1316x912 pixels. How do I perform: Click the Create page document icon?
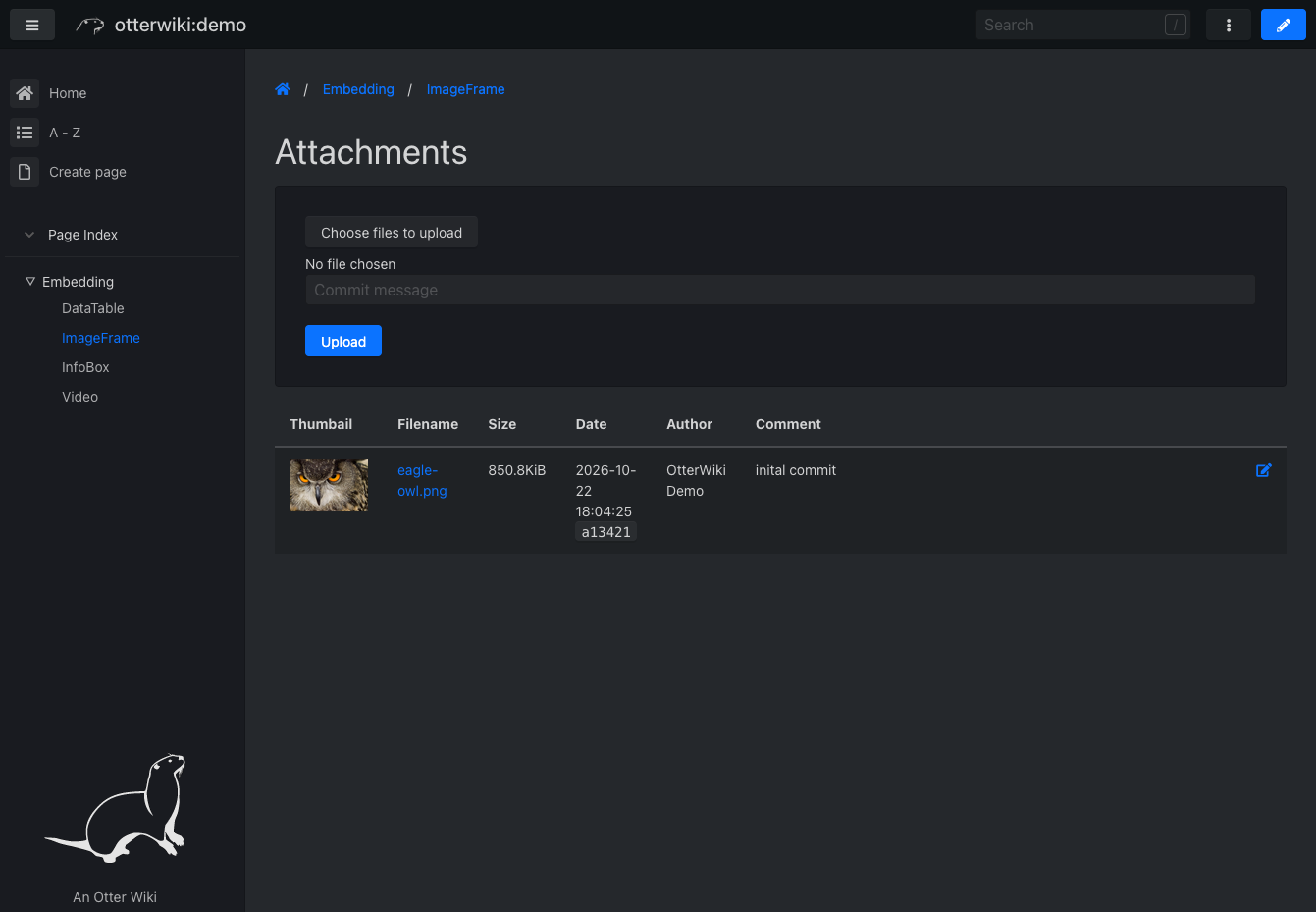25,172
